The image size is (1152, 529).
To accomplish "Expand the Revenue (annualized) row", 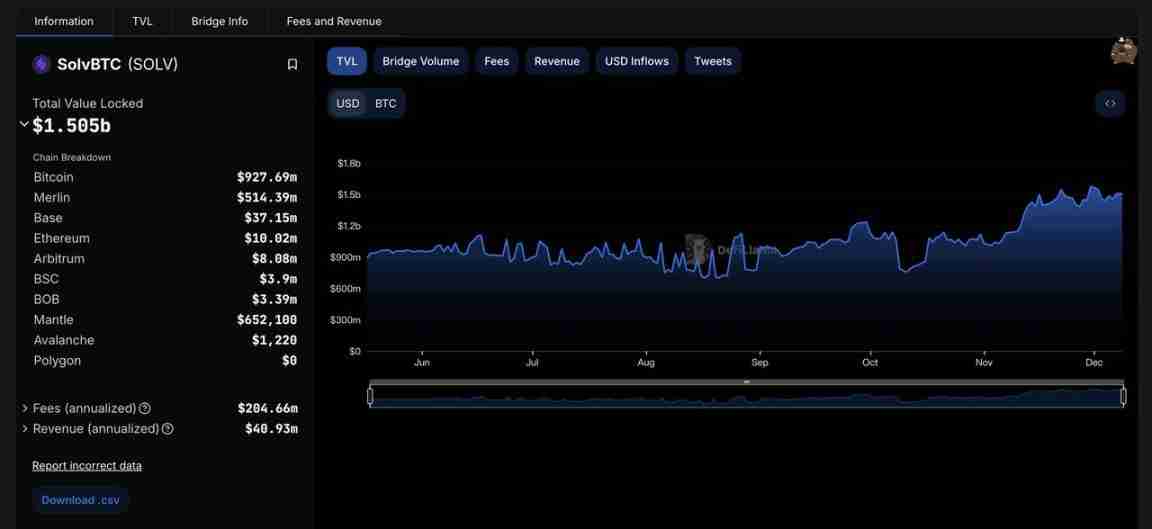I will (25, 429).
